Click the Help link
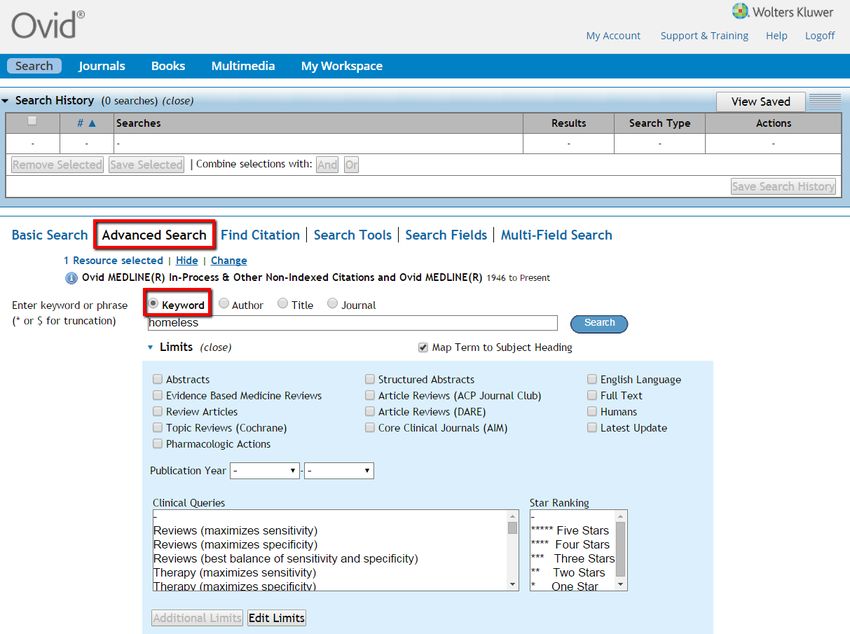This screenshot has height=634, width=850. point(776,36)
